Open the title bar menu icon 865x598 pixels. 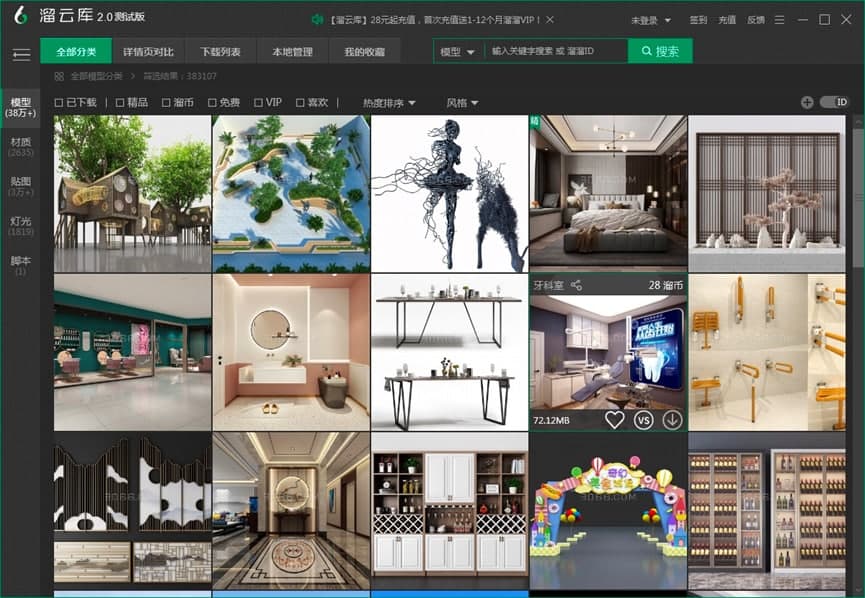click(779, 20)
